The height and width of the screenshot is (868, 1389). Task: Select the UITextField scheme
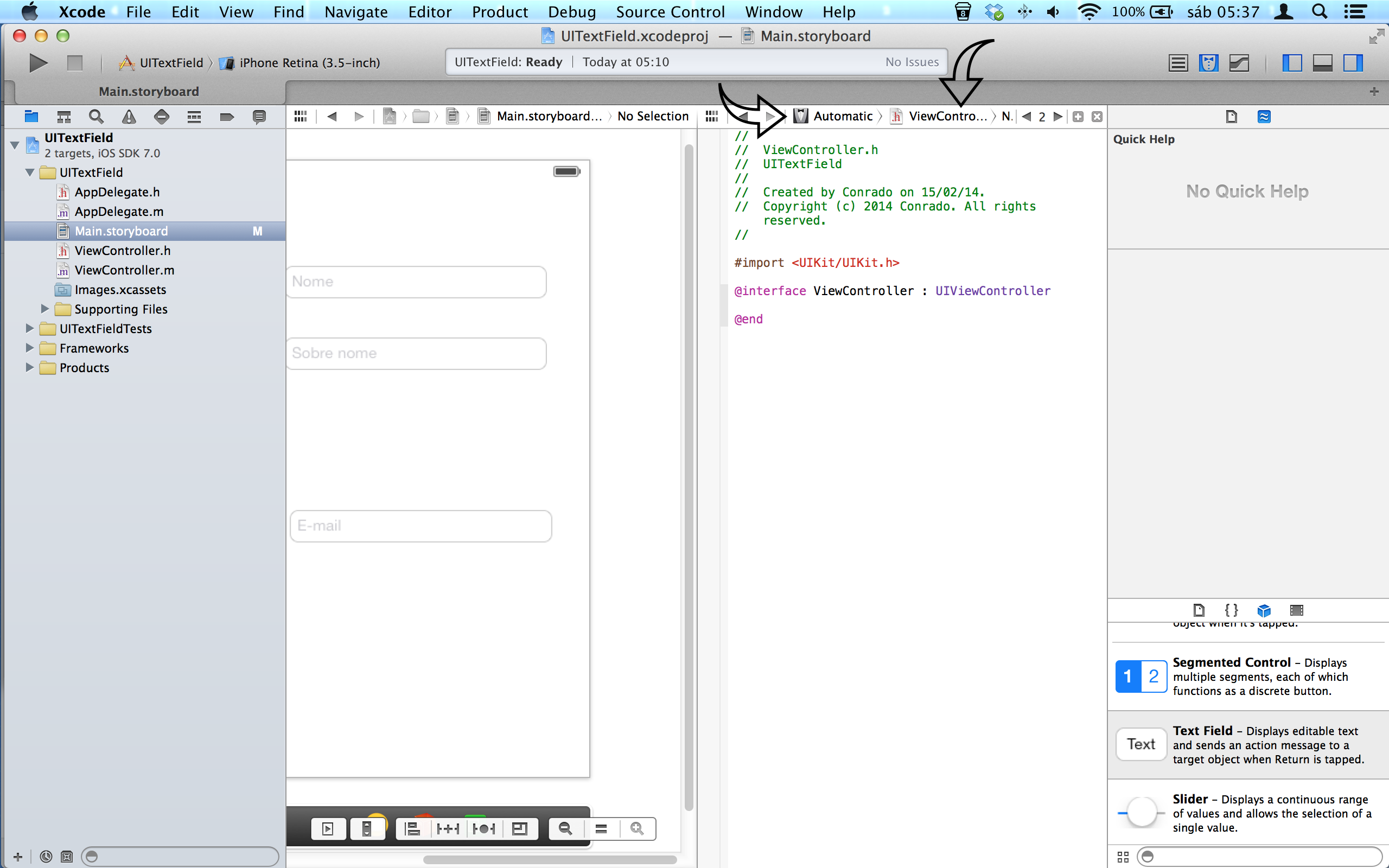161,62
